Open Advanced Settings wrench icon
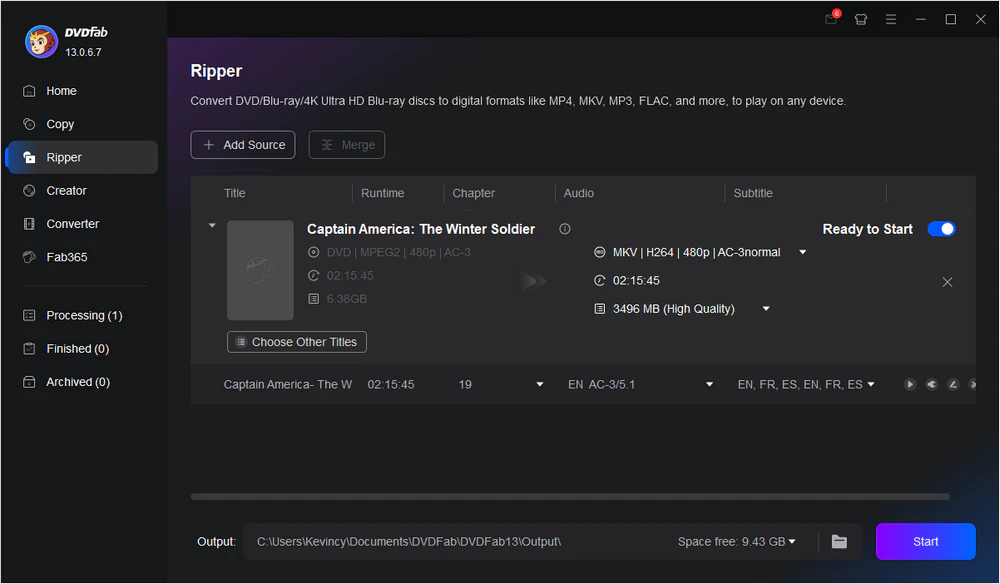The width and height of the screenshot is (1000, 584). point(932,384)
